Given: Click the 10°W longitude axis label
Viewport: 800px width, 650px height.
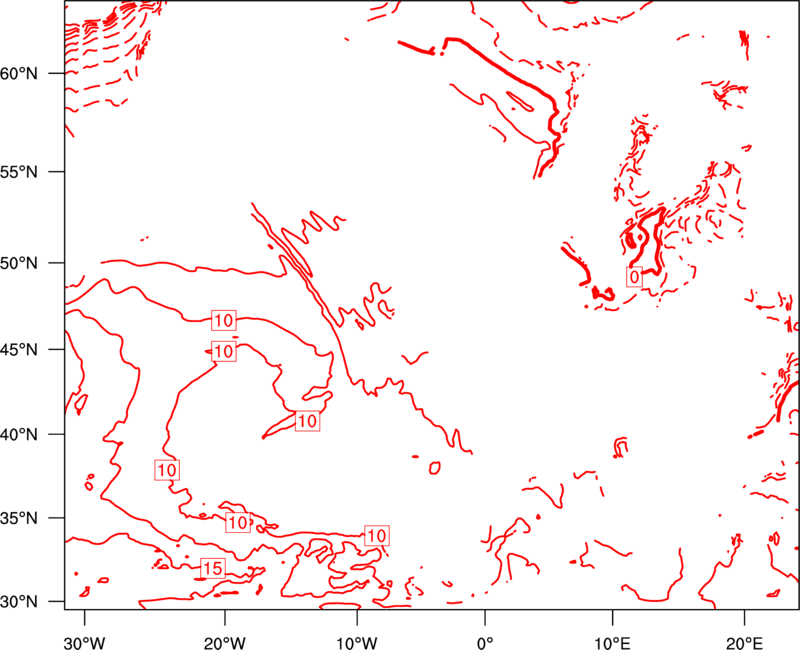Looking at the screenshot, I should [x=357, y=643].
